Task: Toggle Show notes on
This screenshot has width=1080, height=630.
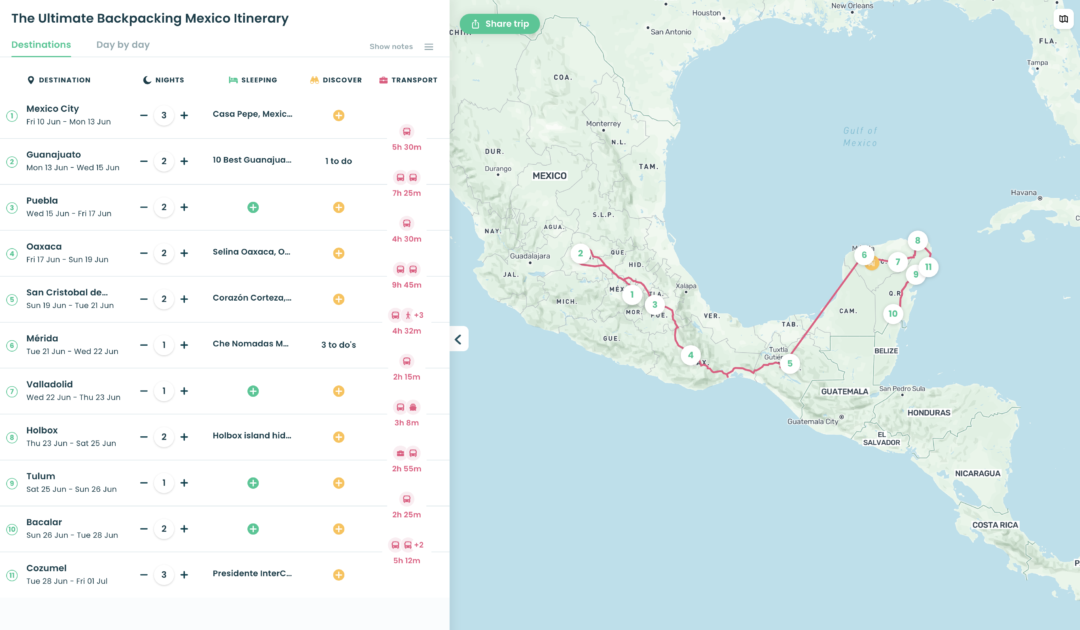Action: 390,46
